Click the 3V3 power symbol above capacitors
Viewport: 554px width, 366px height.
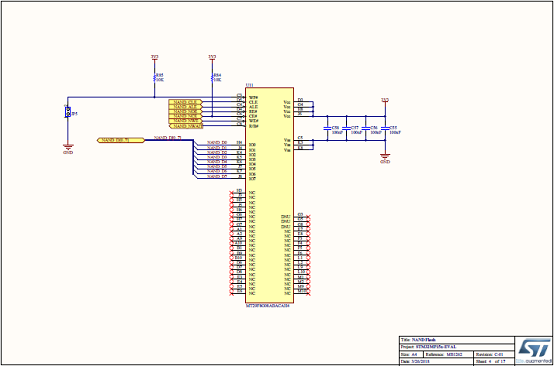tap(385, 101)
